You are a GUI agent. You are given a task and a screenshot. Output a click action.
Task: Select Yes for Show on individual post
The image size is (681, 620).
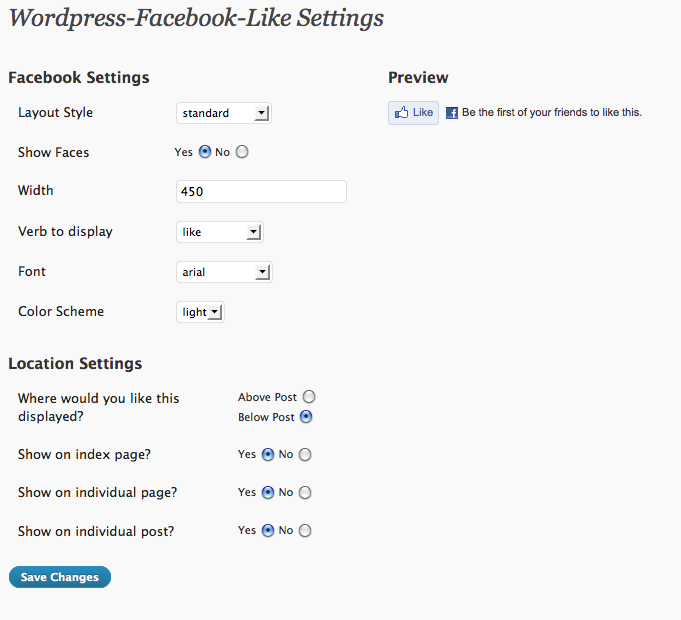pyautogui.click(x=268, y=531)
